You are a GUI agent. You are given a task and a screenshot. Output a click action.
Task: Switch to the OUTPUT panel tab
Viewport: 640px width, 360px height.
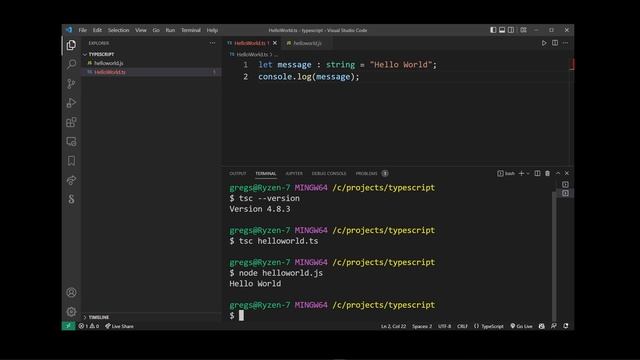pos(238,173)
